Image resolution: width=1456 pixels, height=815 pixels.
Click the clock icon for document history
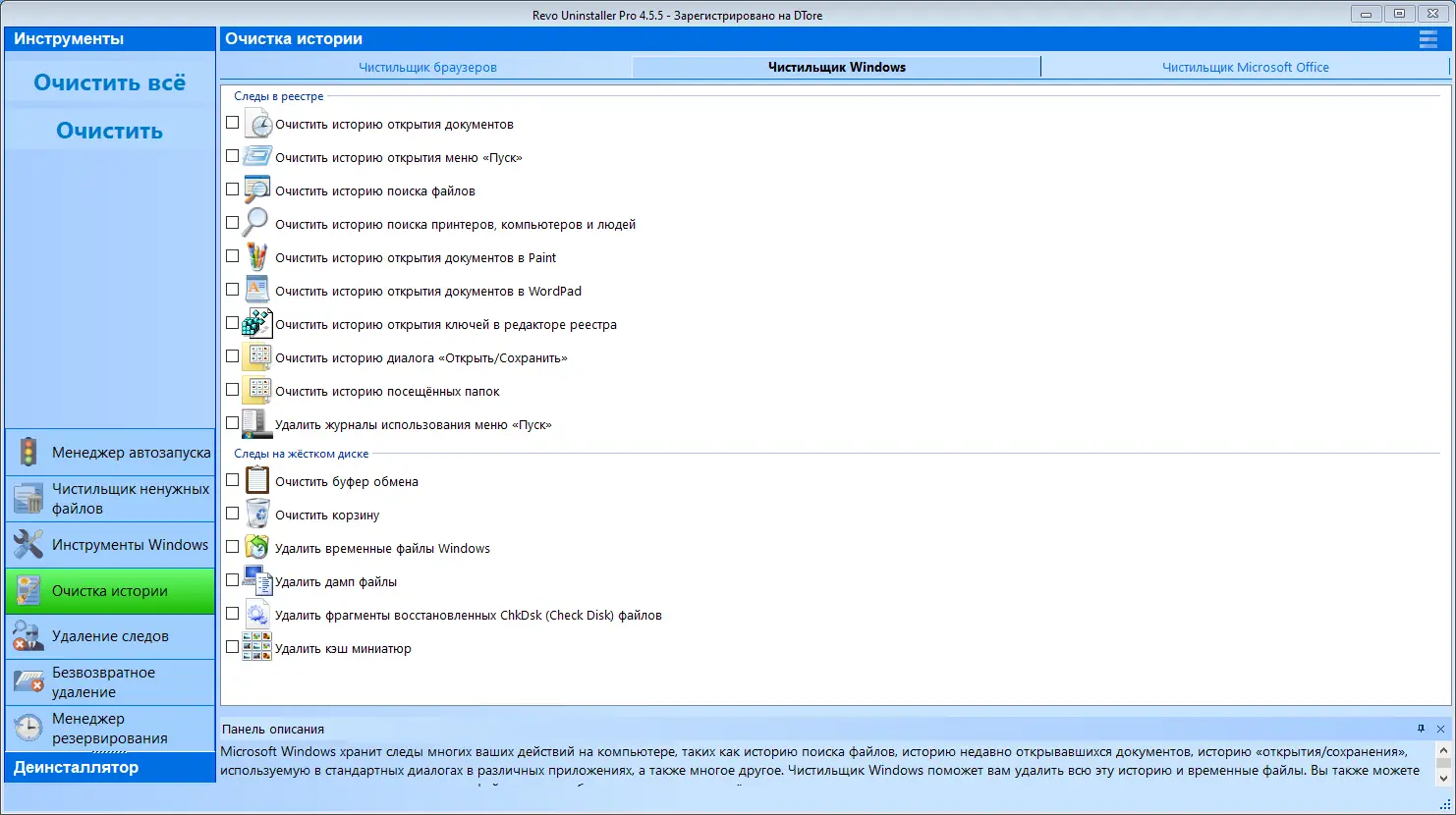coord(257,124)
